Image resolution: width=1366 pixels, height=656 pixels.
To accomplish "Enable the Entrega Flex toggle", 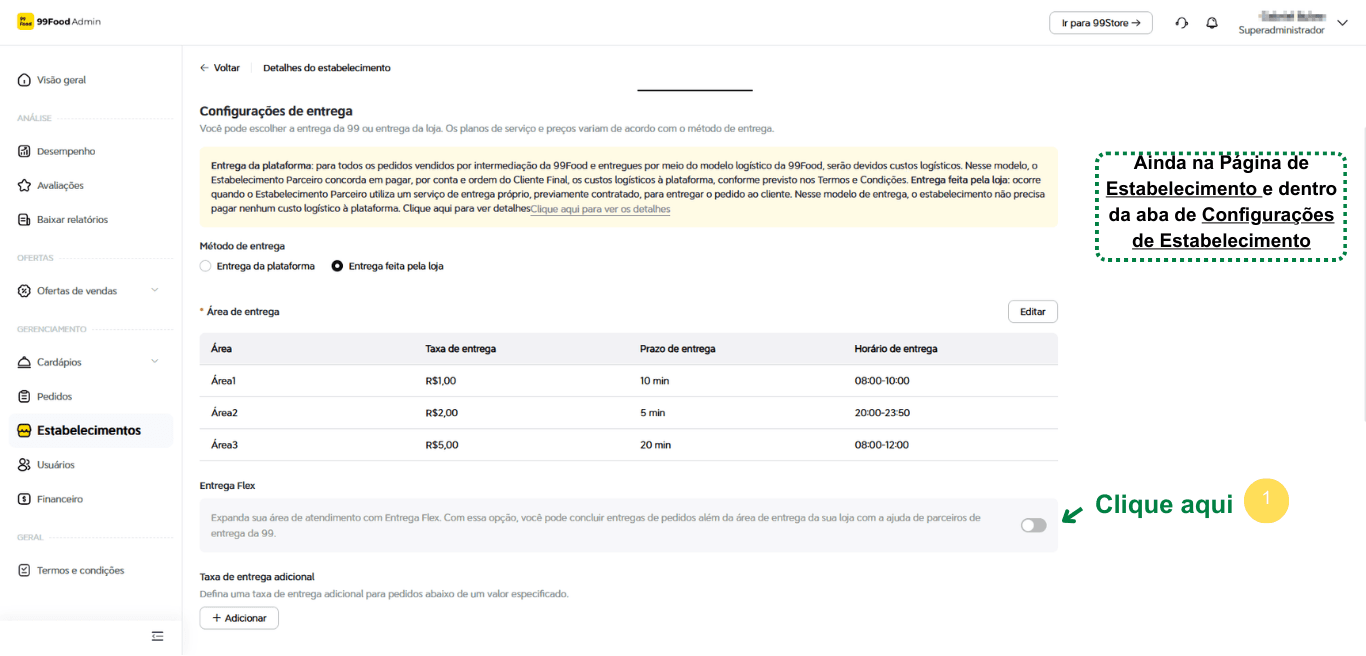I will click(x=1033, y=525).
